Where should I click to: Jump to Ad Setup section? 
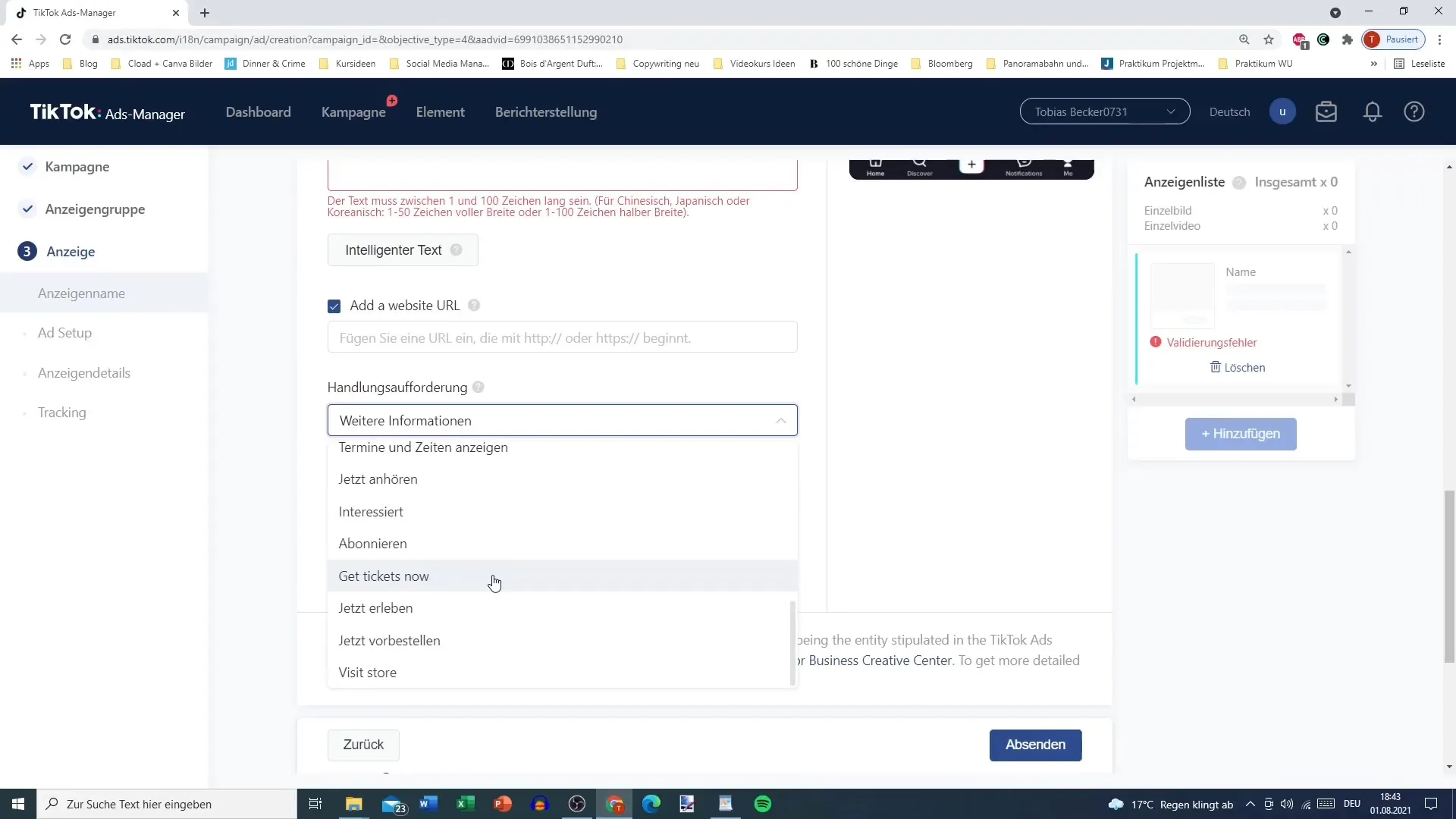click(x=64, y=333)
